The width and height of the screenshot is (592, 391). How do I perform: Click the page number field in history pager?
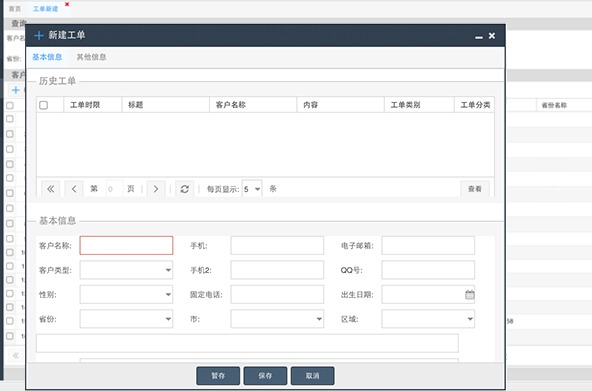pos(114,189)
